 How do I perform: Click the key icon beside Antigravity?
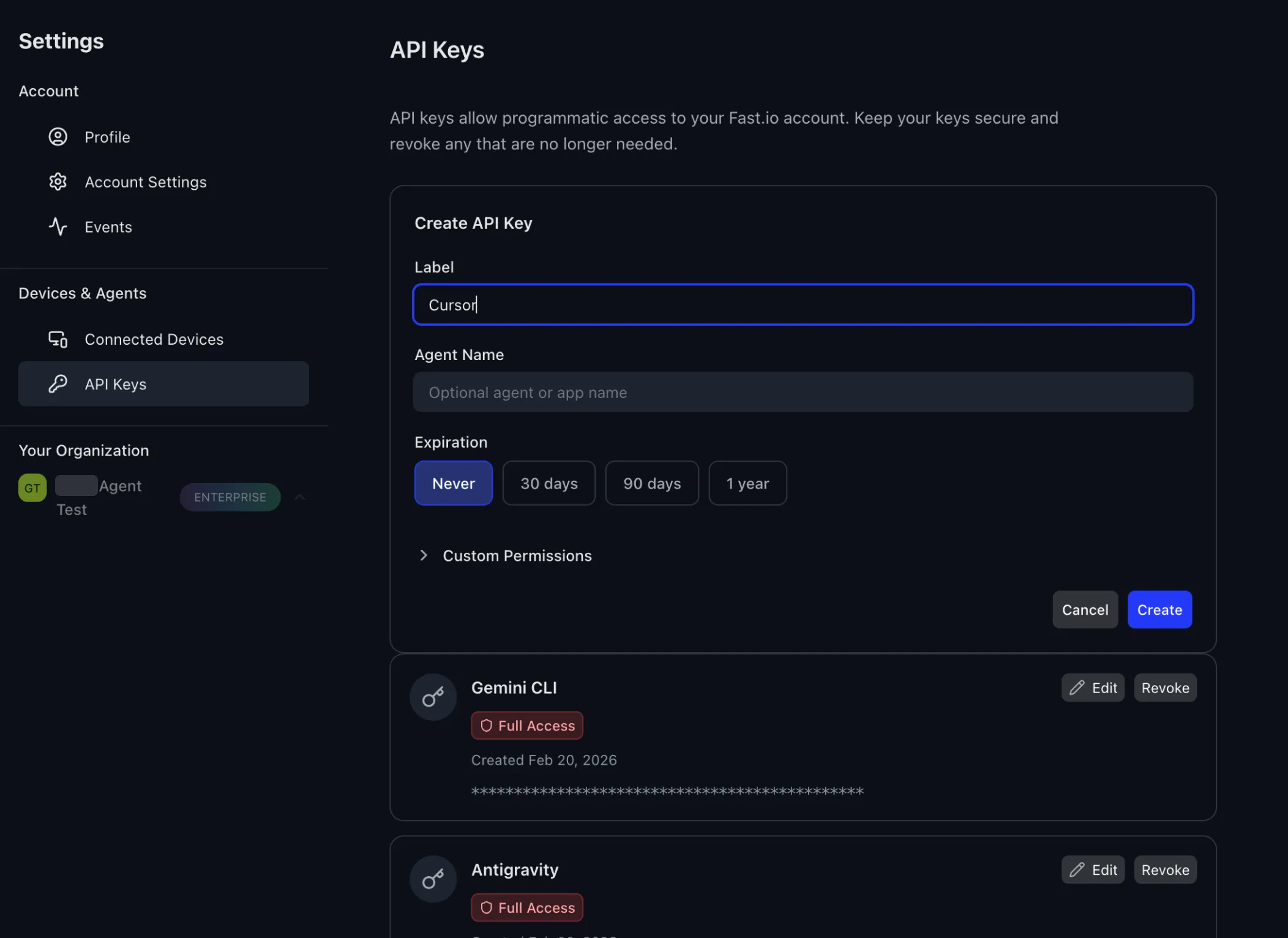432,879
